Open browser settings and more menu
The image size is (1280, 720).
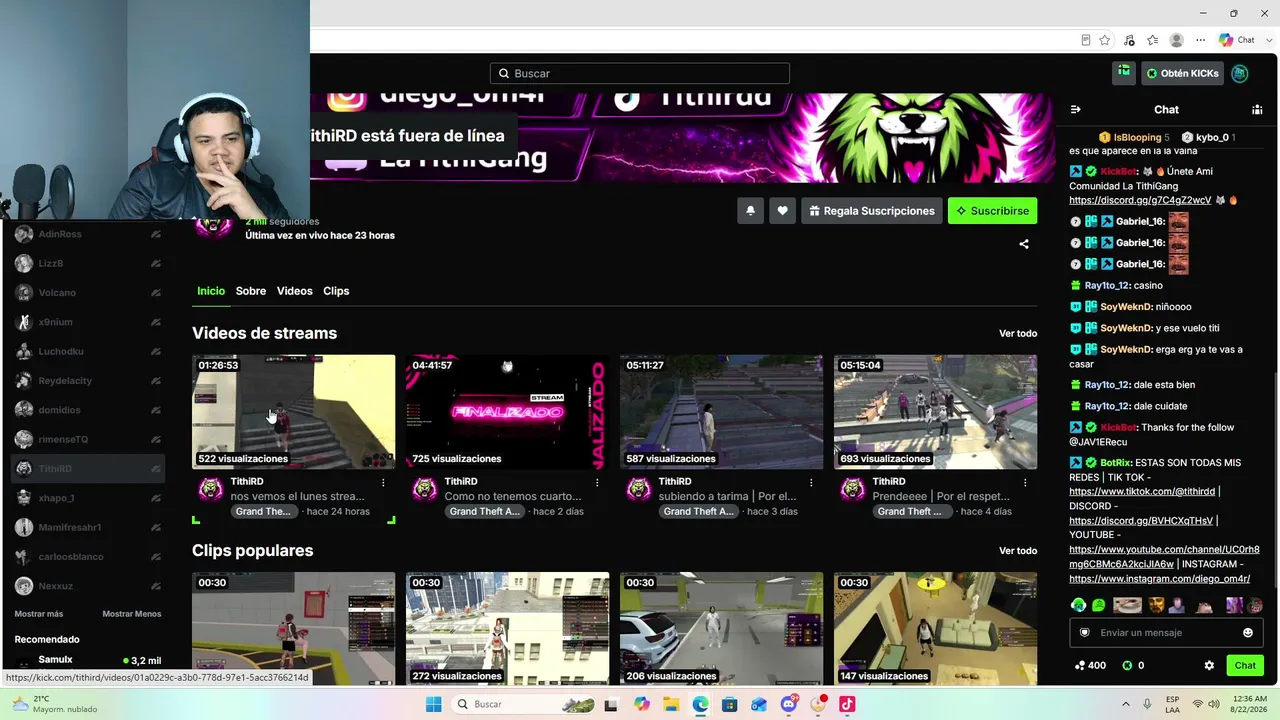pos(1201,40)
